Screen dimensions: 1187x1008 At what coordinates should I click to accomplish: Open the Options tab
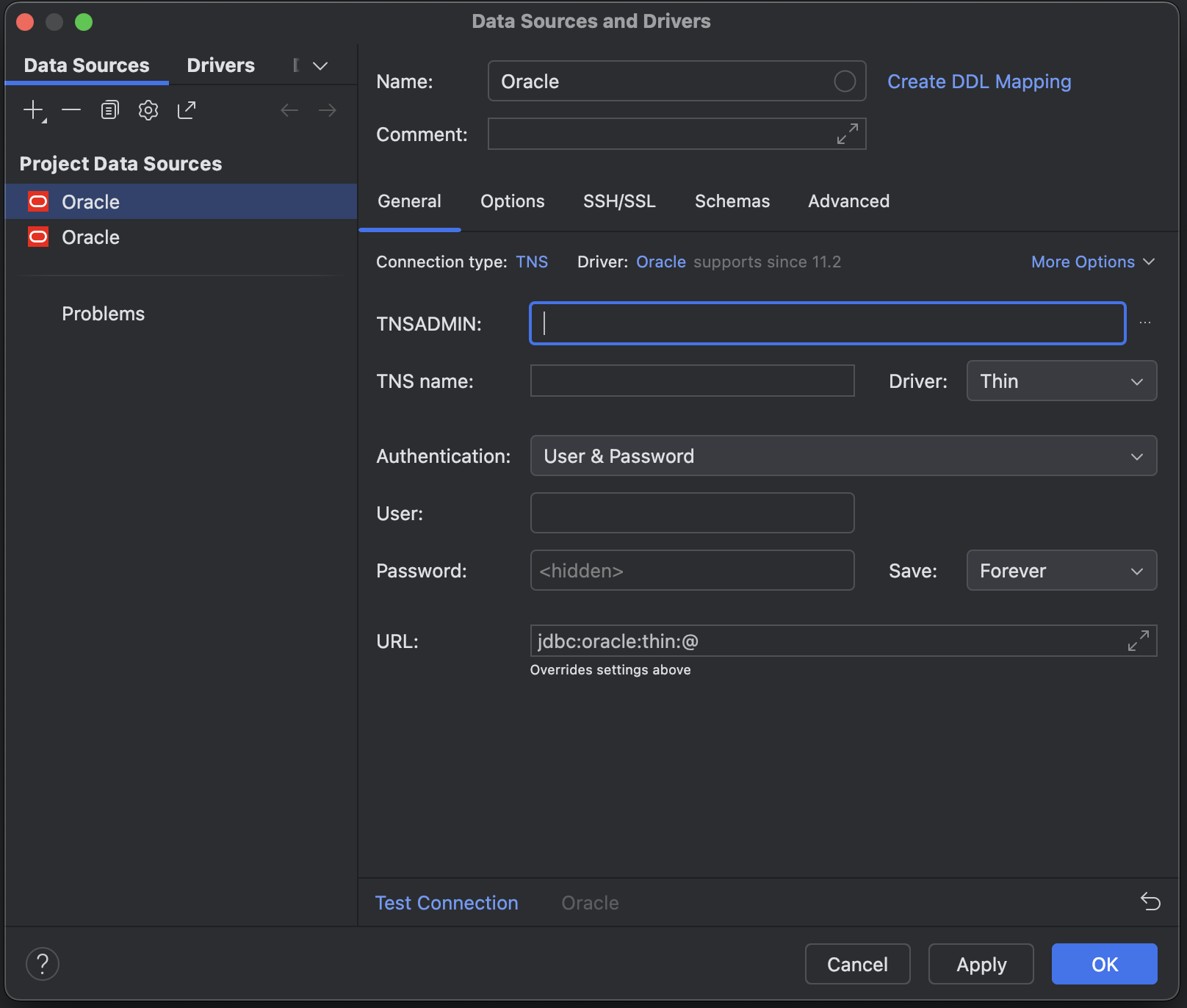(512, 201)
